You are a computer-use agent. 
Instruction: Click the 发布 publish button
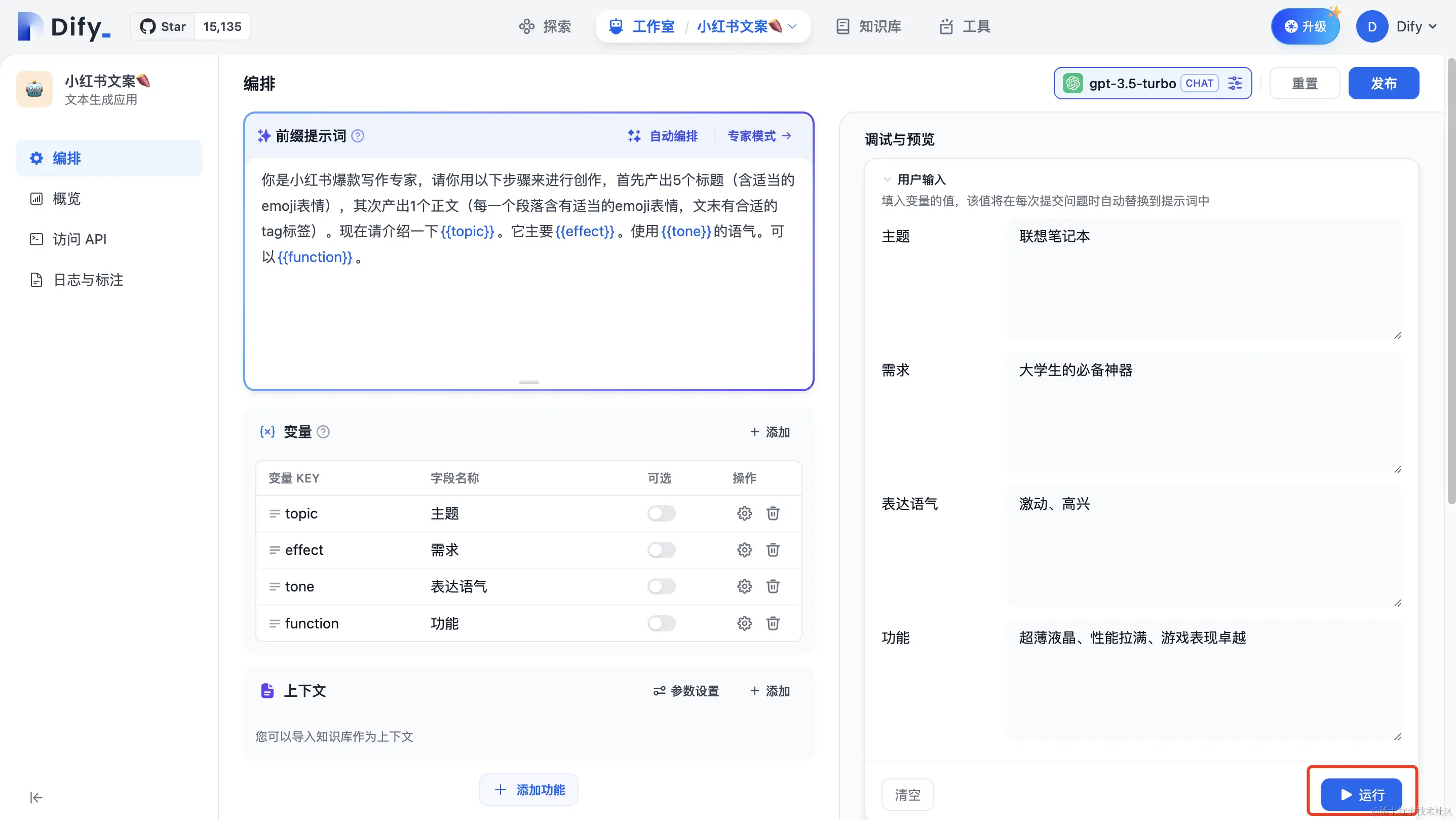tap(1383, 83)
